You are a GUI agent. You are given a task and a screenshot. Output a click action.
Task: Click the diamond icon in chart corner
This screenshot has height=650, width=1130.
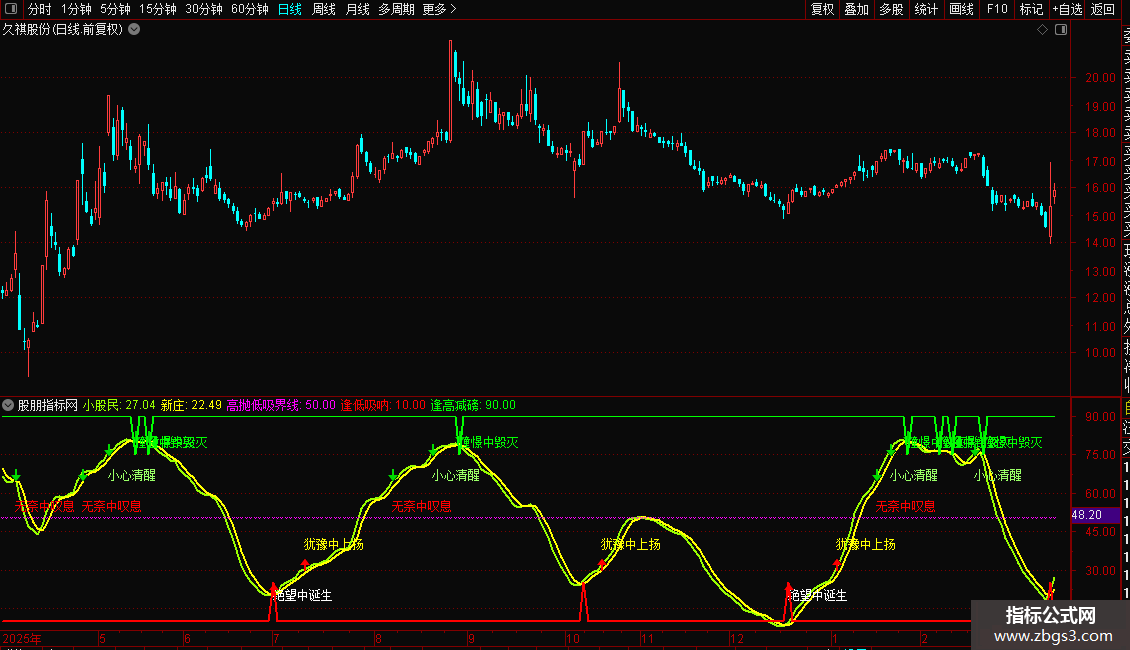tap(1042, 30)
